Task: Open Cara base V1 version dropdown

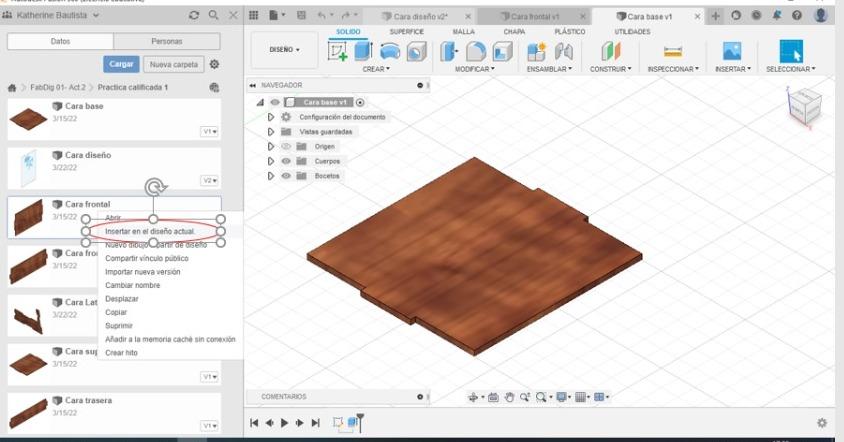Action: (x=209, y=131)
